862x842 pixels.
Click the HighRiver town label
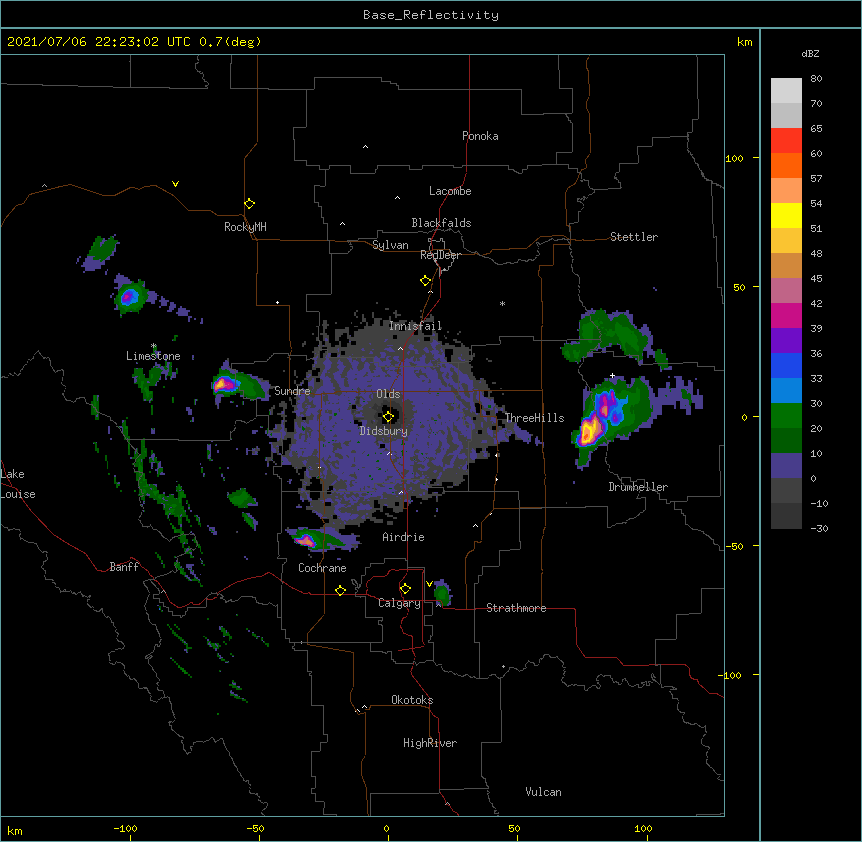(x=430, y=743)
